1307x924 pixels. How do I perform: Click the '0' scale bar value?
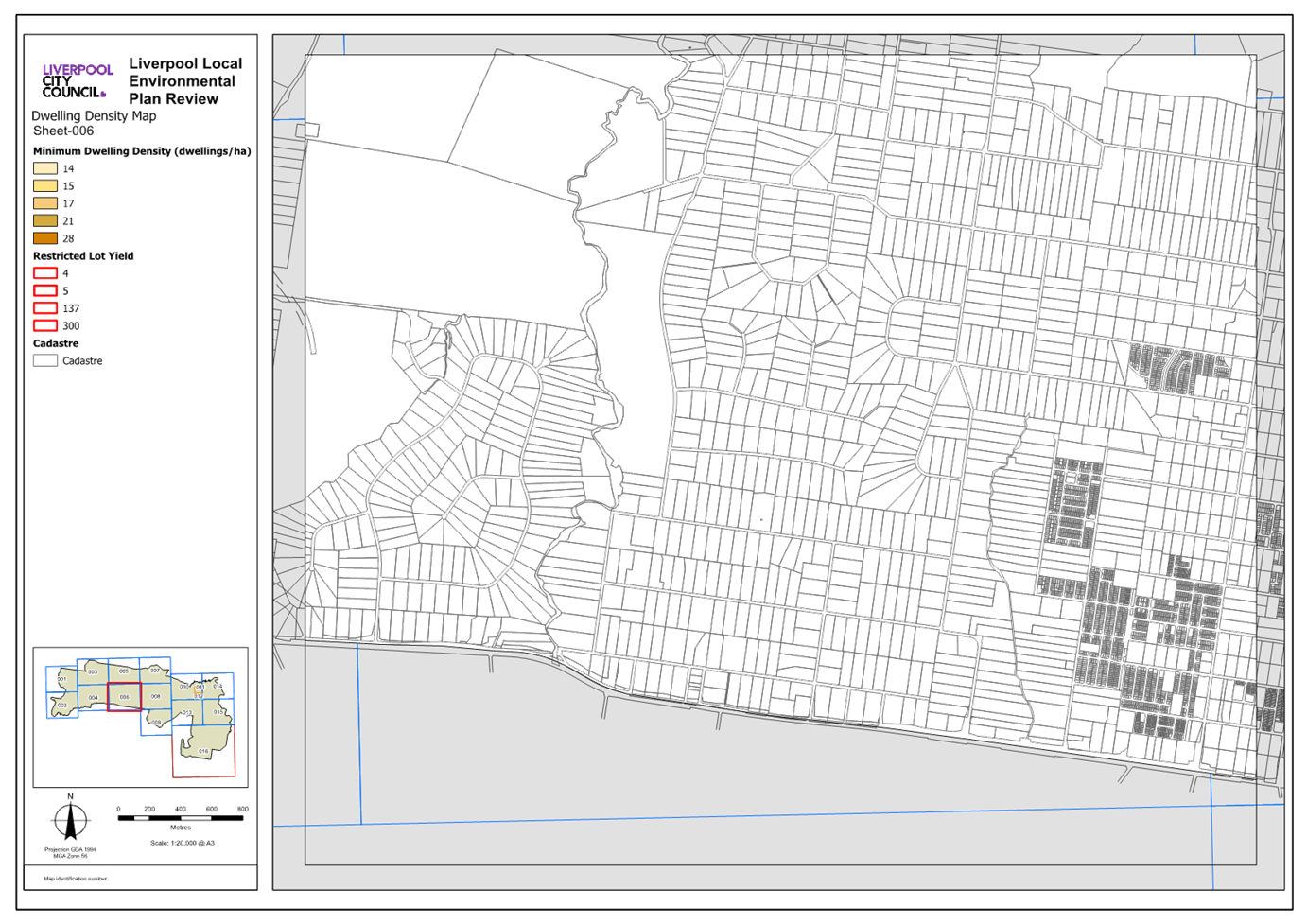click(118, 810)
